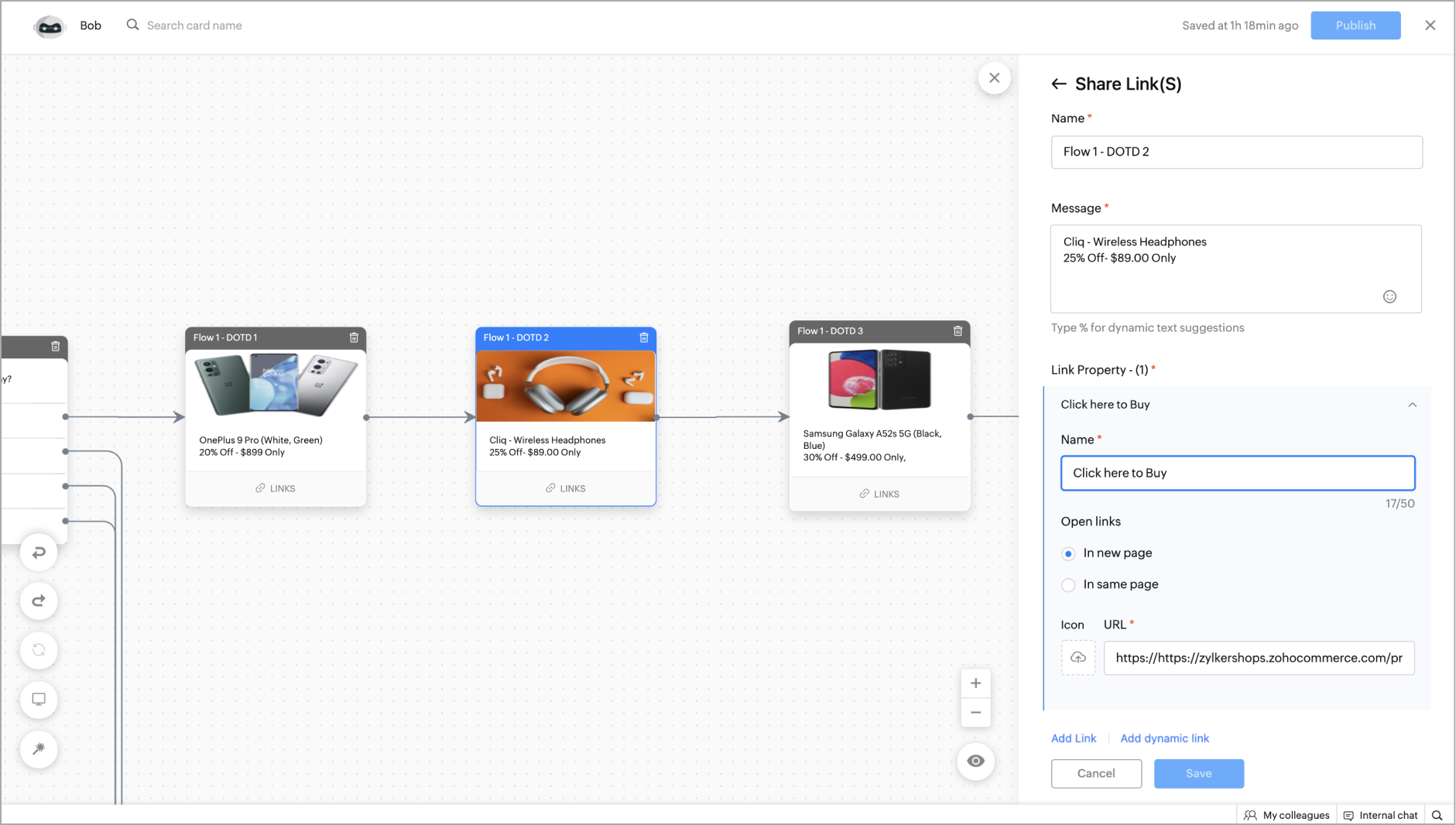Click the redo button on canvas toolbar
The width and height of the screenshot is (1456, 825).
point(39,601)
